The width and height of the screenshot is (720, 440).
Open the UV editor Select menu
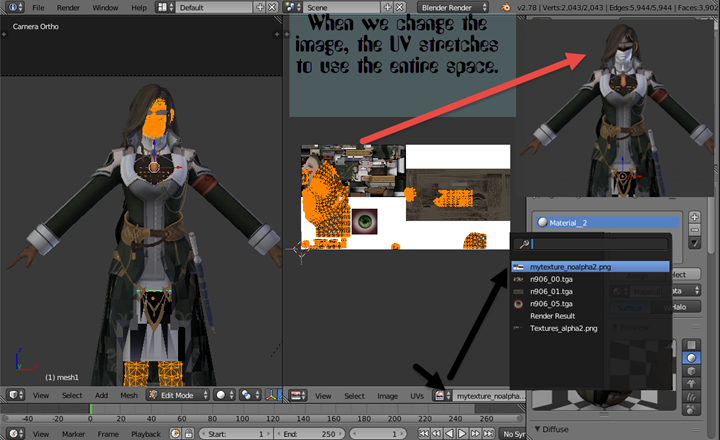354,396
